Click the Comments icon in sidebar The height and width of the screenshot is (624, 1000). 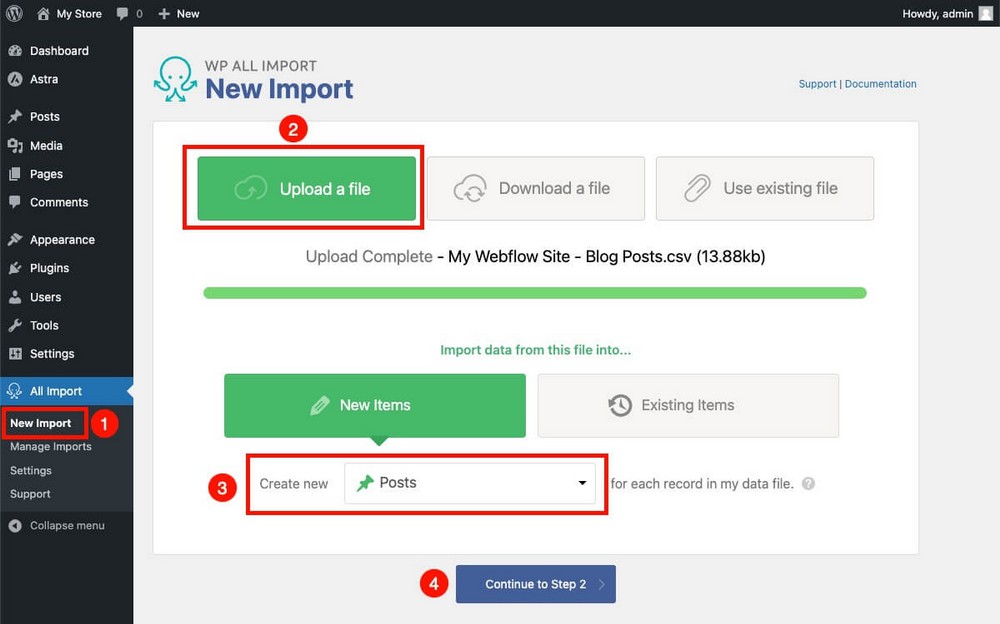point(15,202)
